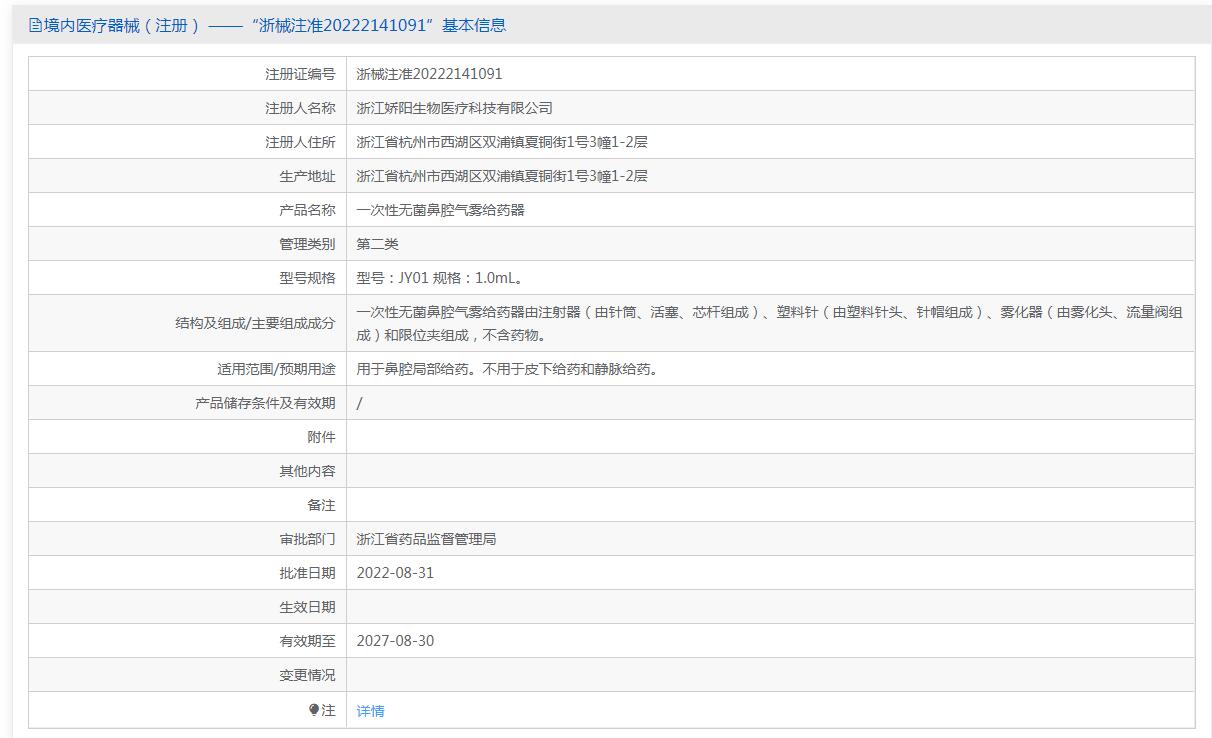This screenshot has height=738, width=1212.
Task: Click management category value 第二类
Action: click(x=377, y=244)
